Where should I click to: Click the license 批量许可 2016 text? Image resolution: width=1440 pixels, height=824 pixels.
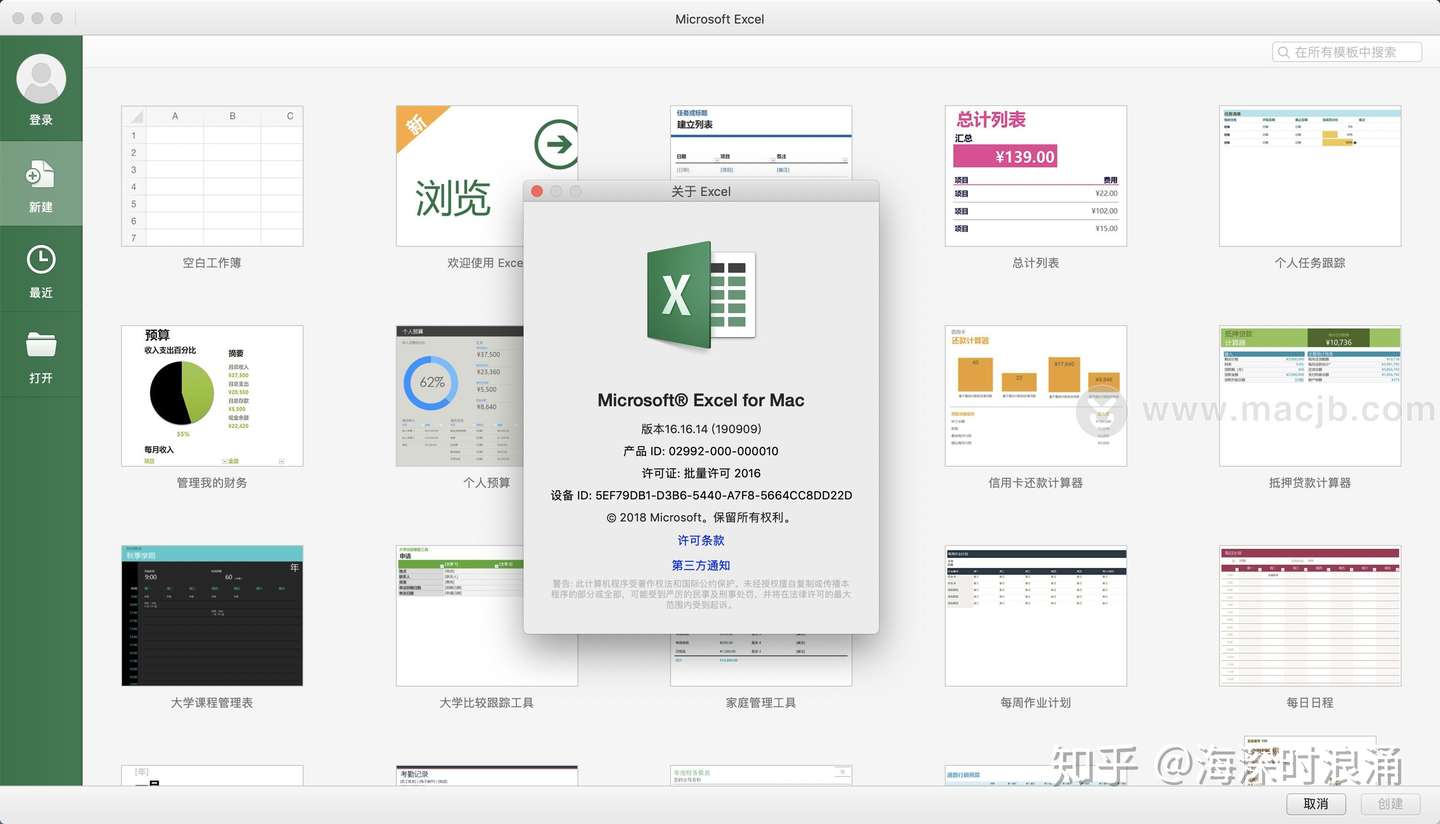pos(701,473)
